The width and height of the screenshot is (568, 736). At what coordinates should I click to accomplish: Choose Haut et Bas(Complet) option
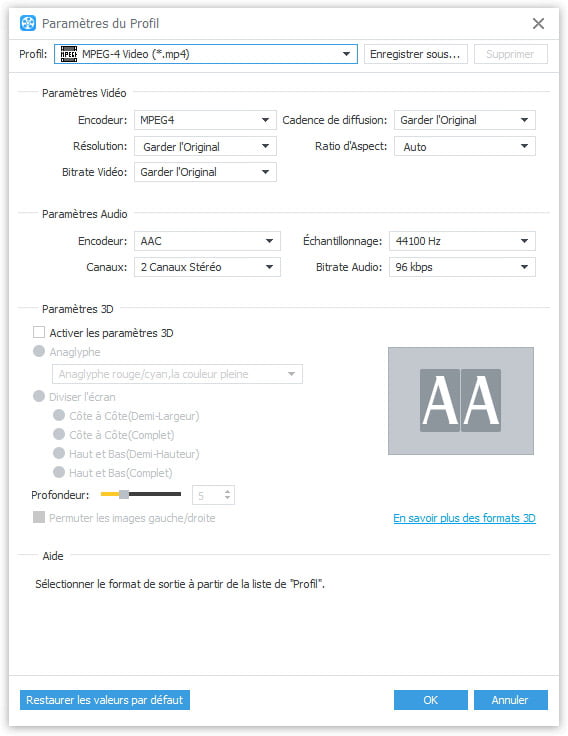click(x=59, y=472)
